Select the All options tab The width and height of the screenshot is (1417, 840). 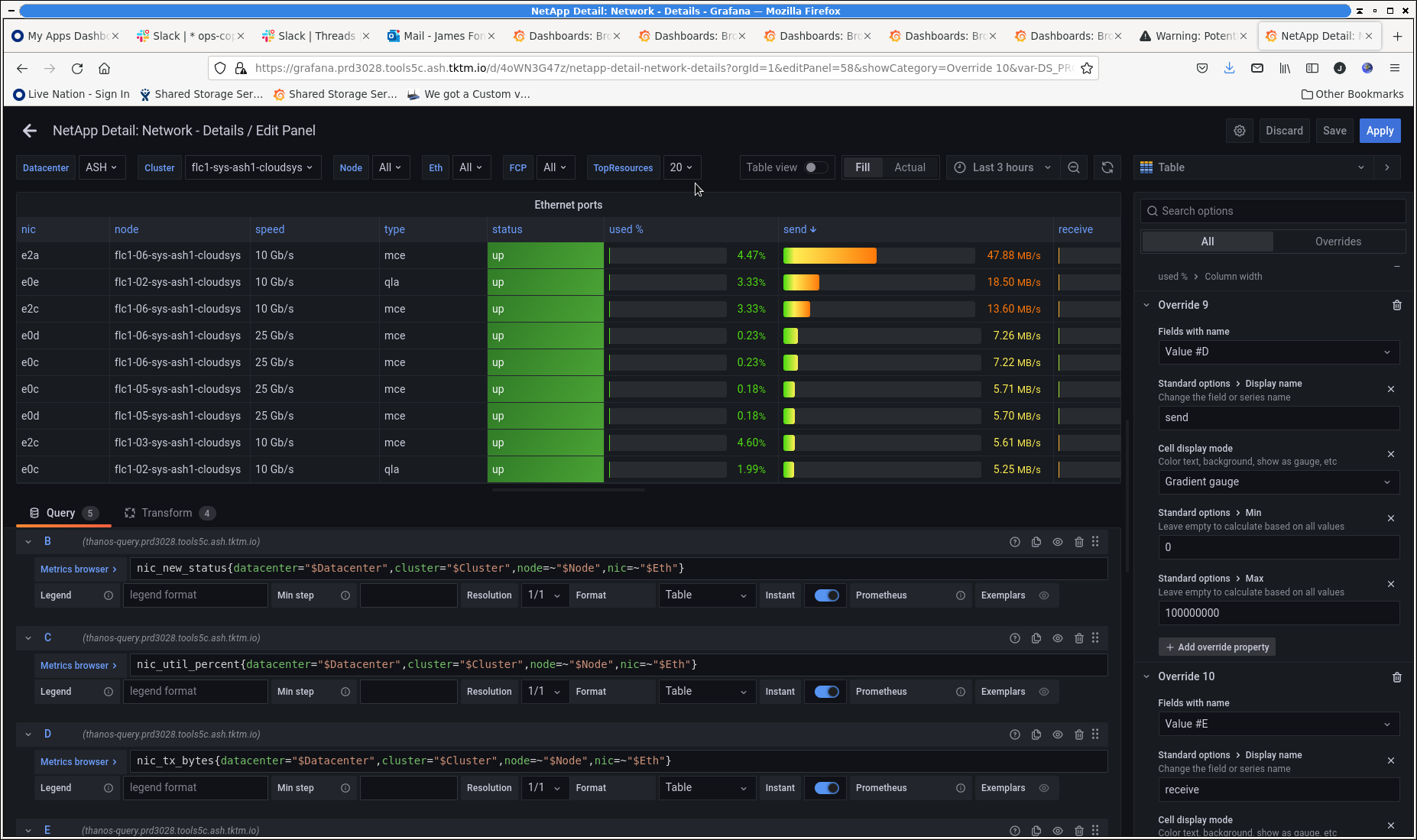(x=1208, y=242)
